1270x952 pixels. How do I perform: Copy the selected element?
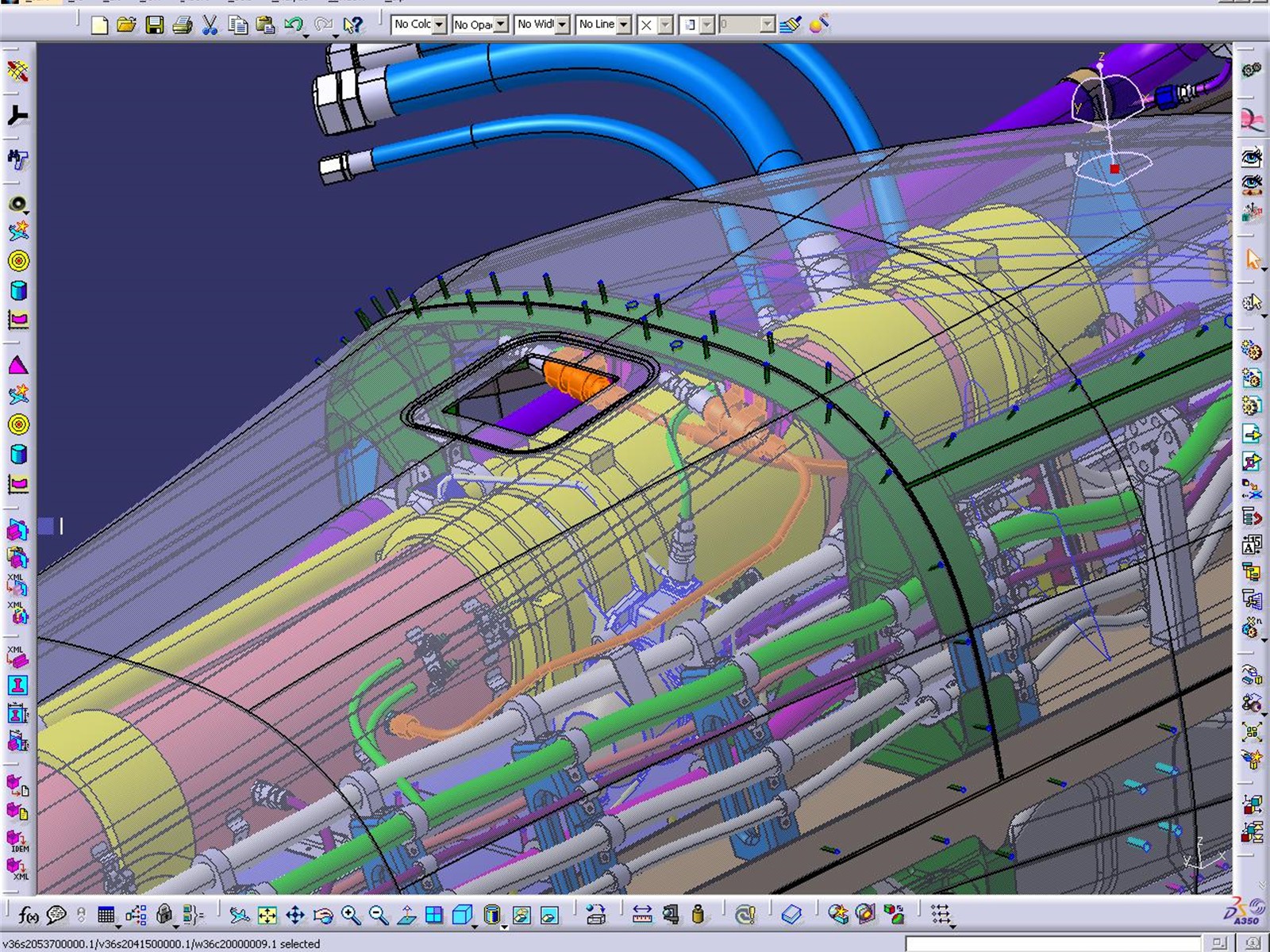click(x=237, y=25)
